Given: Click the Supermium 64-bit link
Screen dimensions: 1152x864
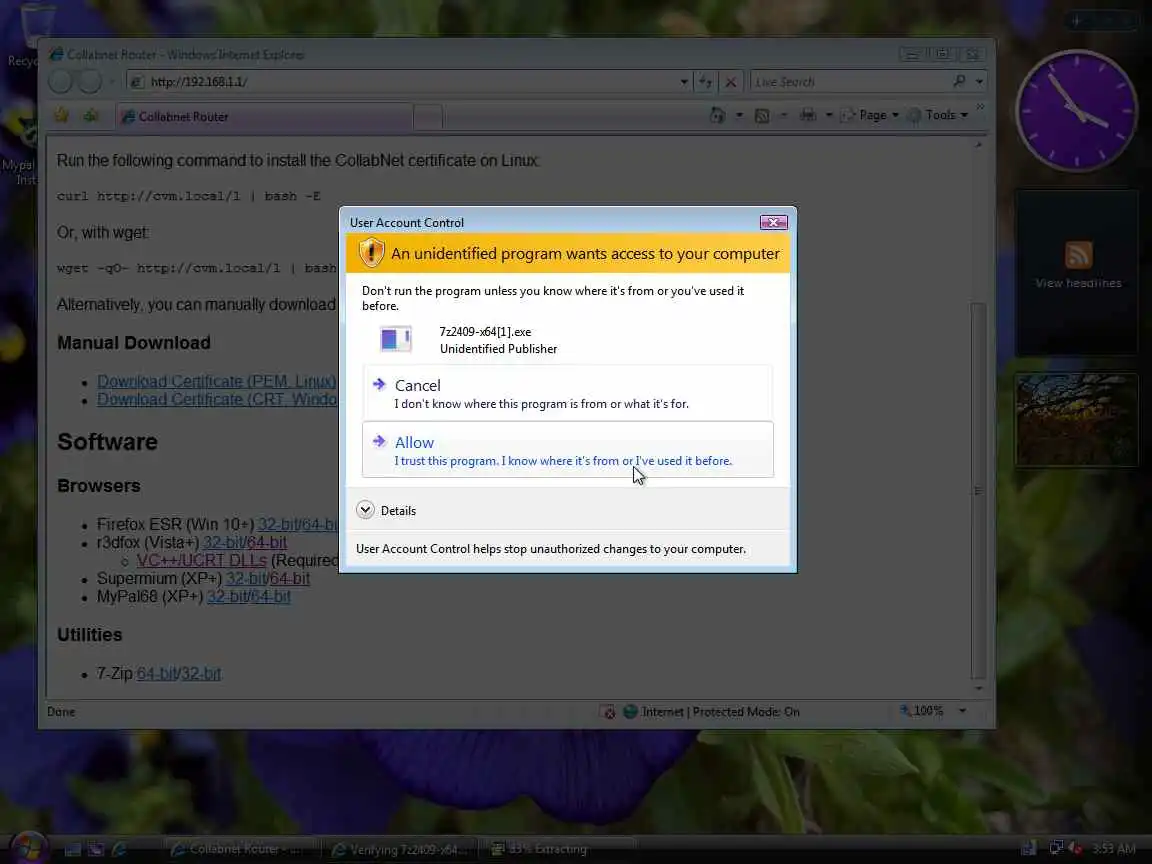Looking at the screenshot, I should pyautogui.click(x=289, y=578).
